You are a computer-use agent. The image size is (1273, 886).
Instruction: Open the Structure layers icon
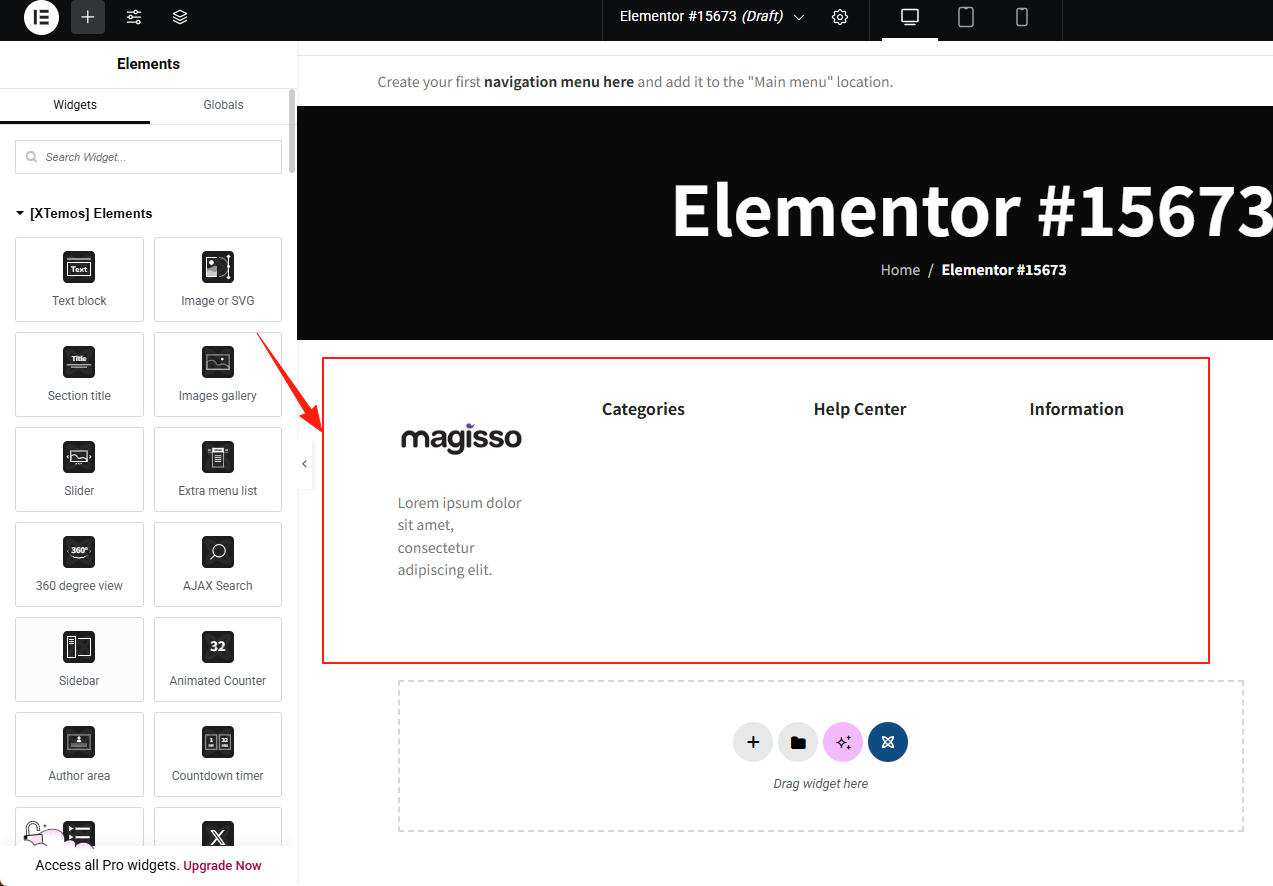tap(180, 17)
